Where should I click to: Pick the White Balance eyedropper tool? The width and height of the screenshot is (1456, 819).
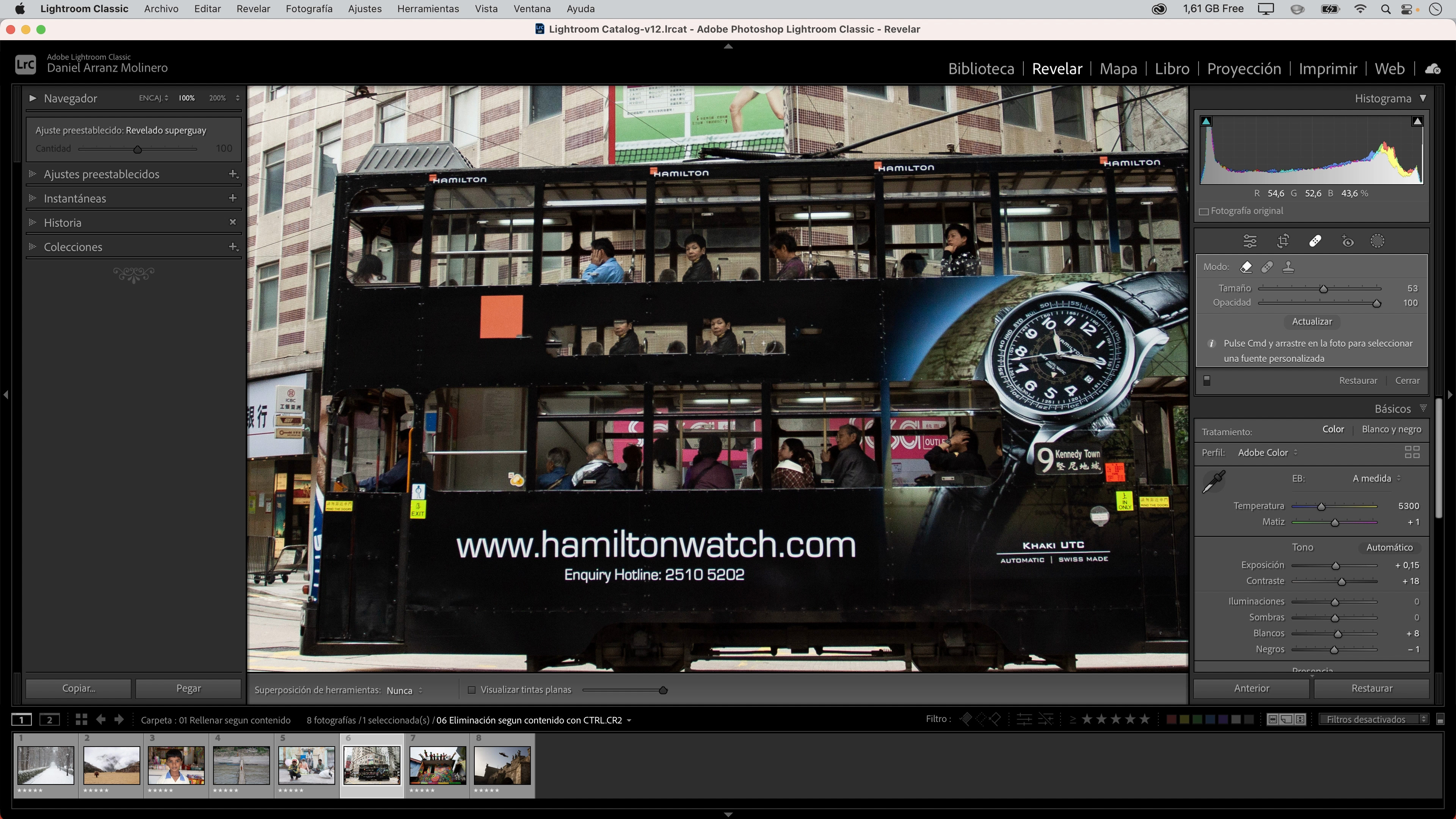(x=1213, y=482)
